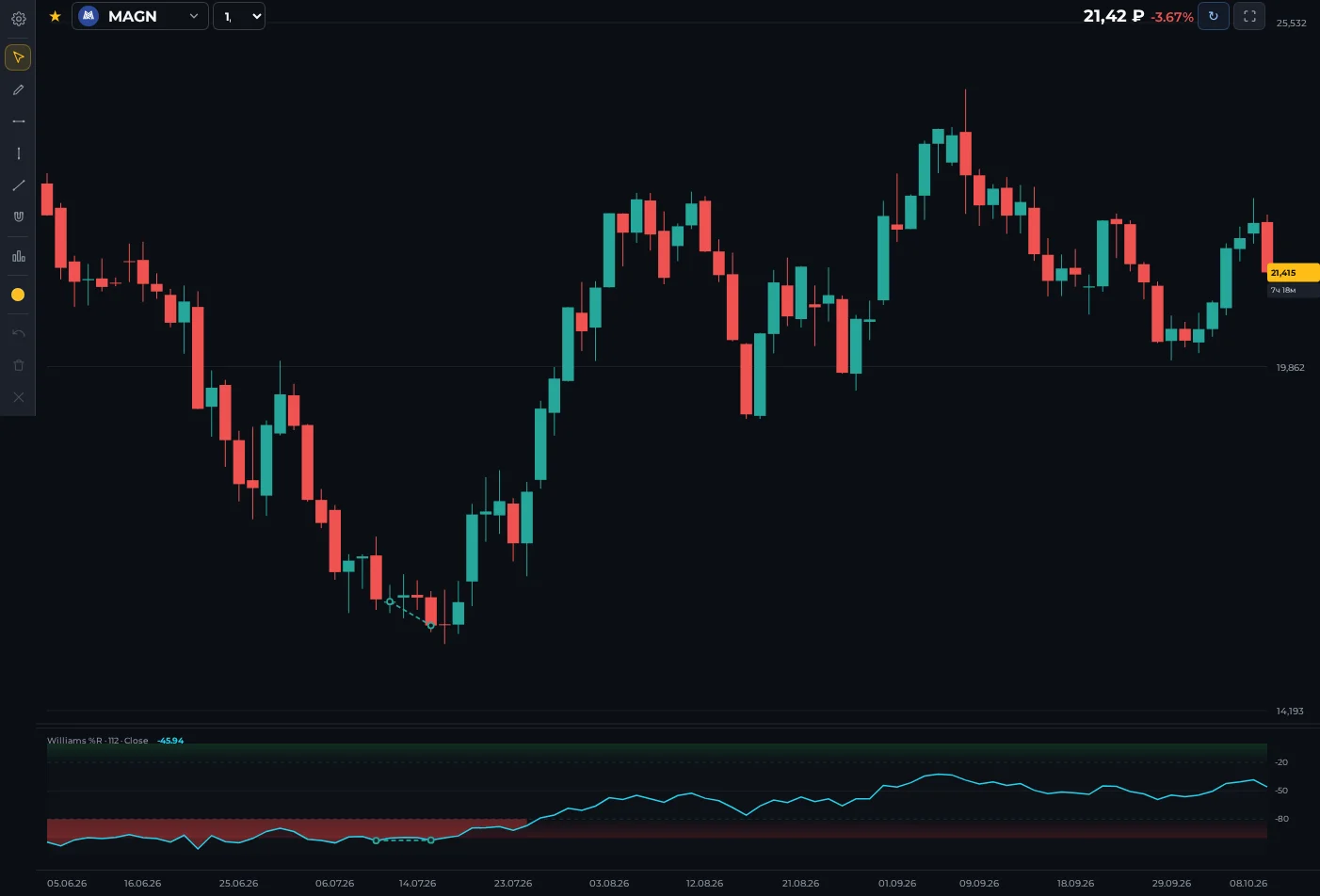
Task: Click date axis label 05.06.26
Action: point(67,883)
